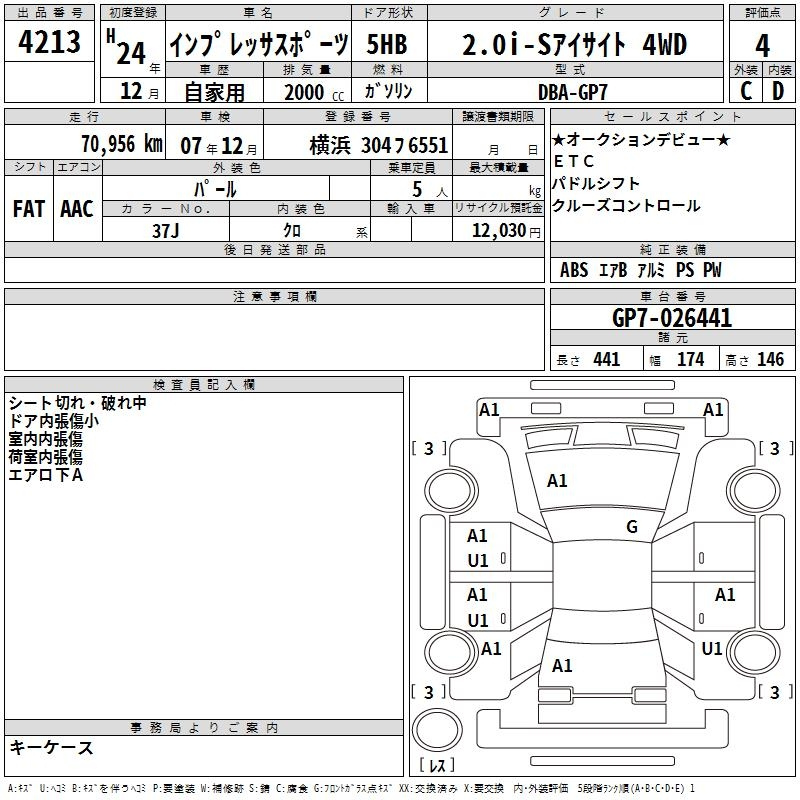Click the G mark on windshield

(x=632, y=526)
